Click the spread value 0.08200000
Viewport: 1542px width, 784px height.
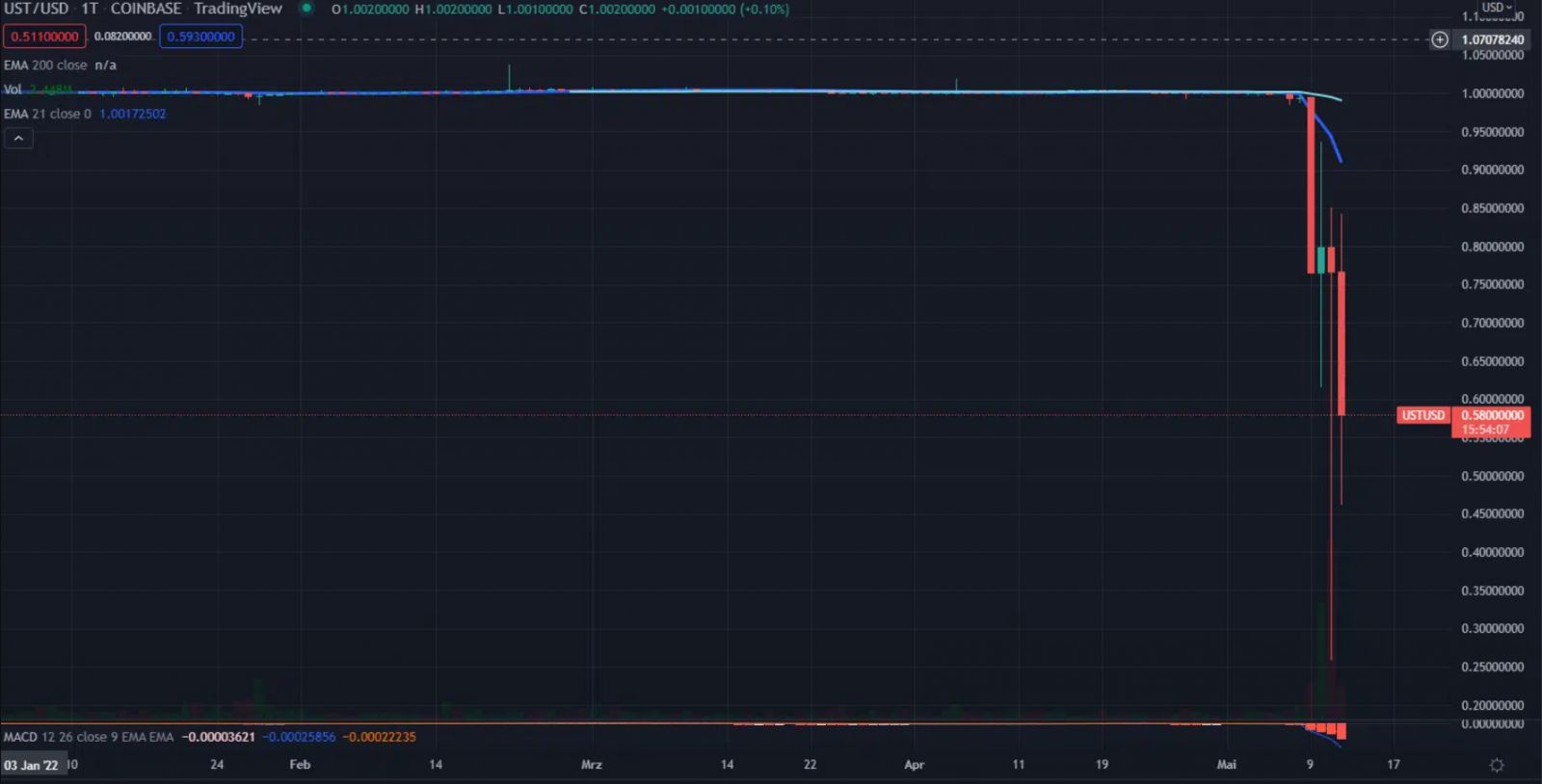122,37
